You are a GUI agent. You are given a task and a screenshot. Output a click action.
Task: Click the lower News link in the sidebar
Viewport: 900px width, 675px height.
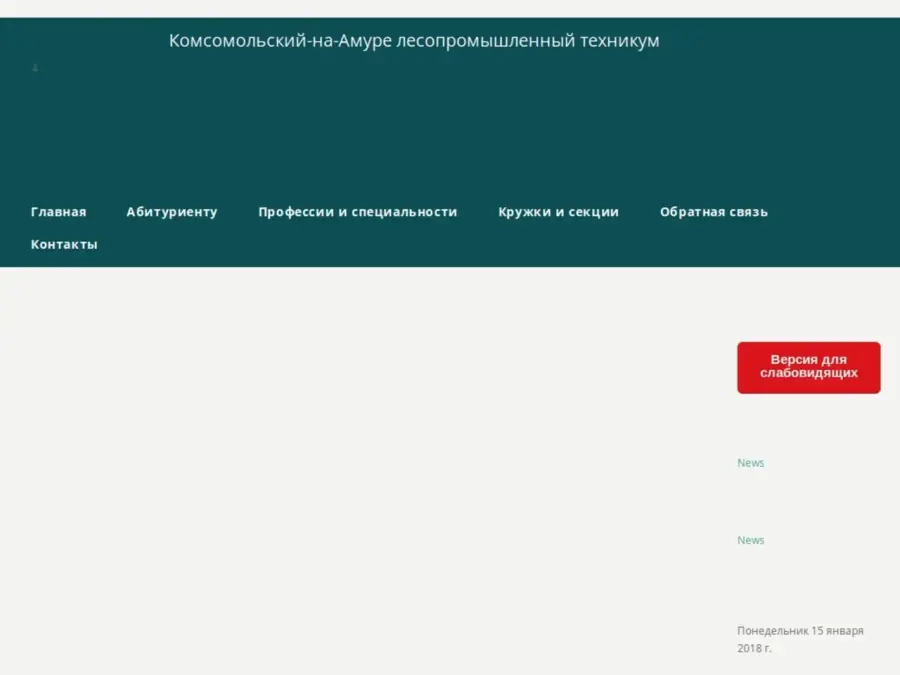click(x=750, y=540)
